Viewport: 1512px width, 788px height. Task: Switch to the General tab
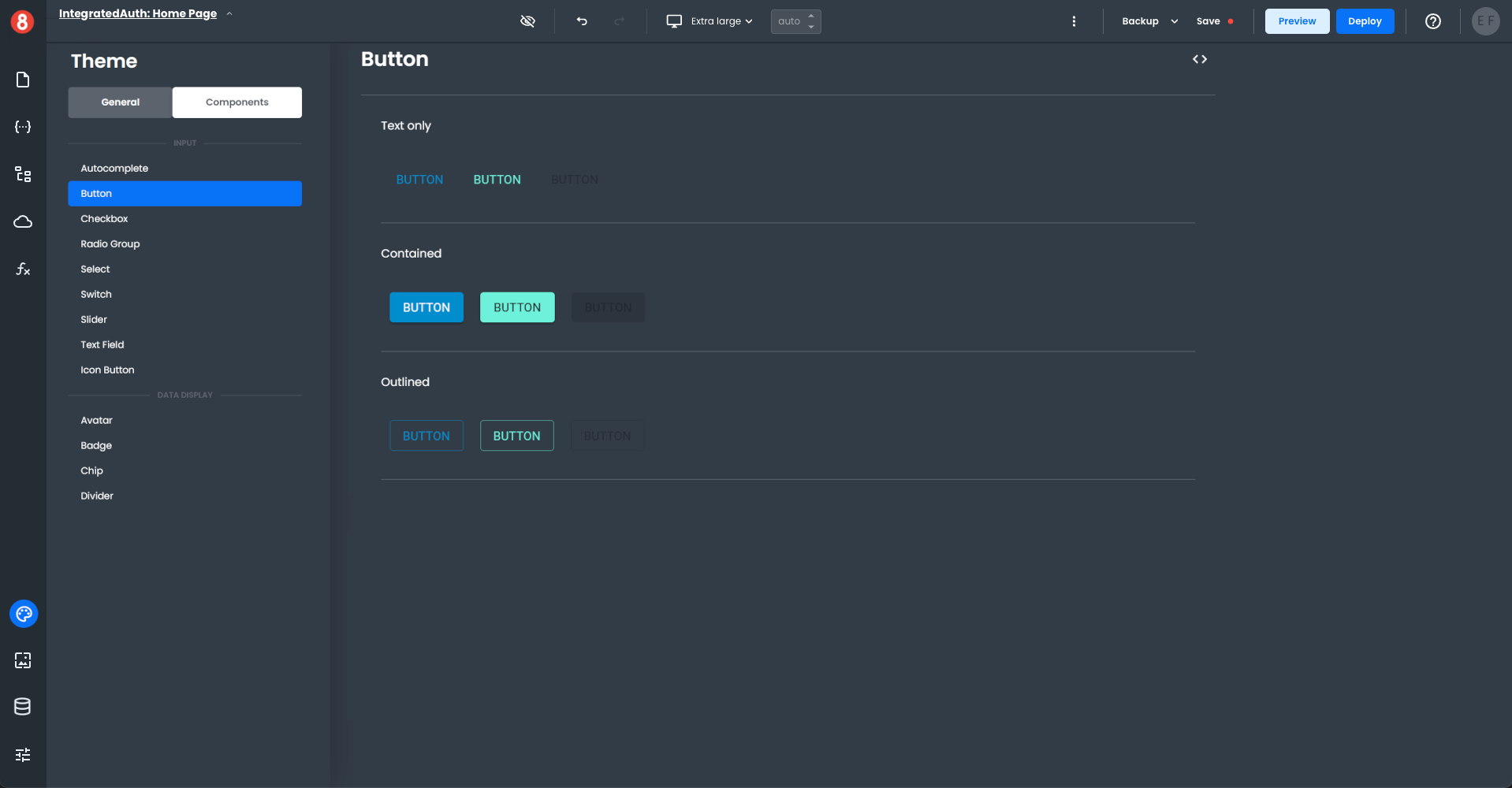tap(120, 102)
